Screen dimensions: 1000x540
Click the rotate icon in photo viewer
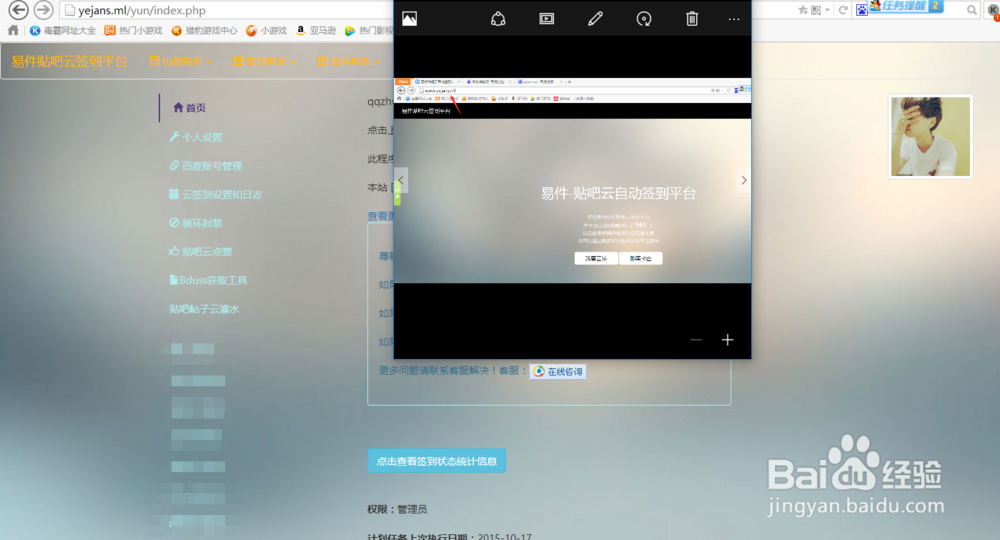coord(644,19)
